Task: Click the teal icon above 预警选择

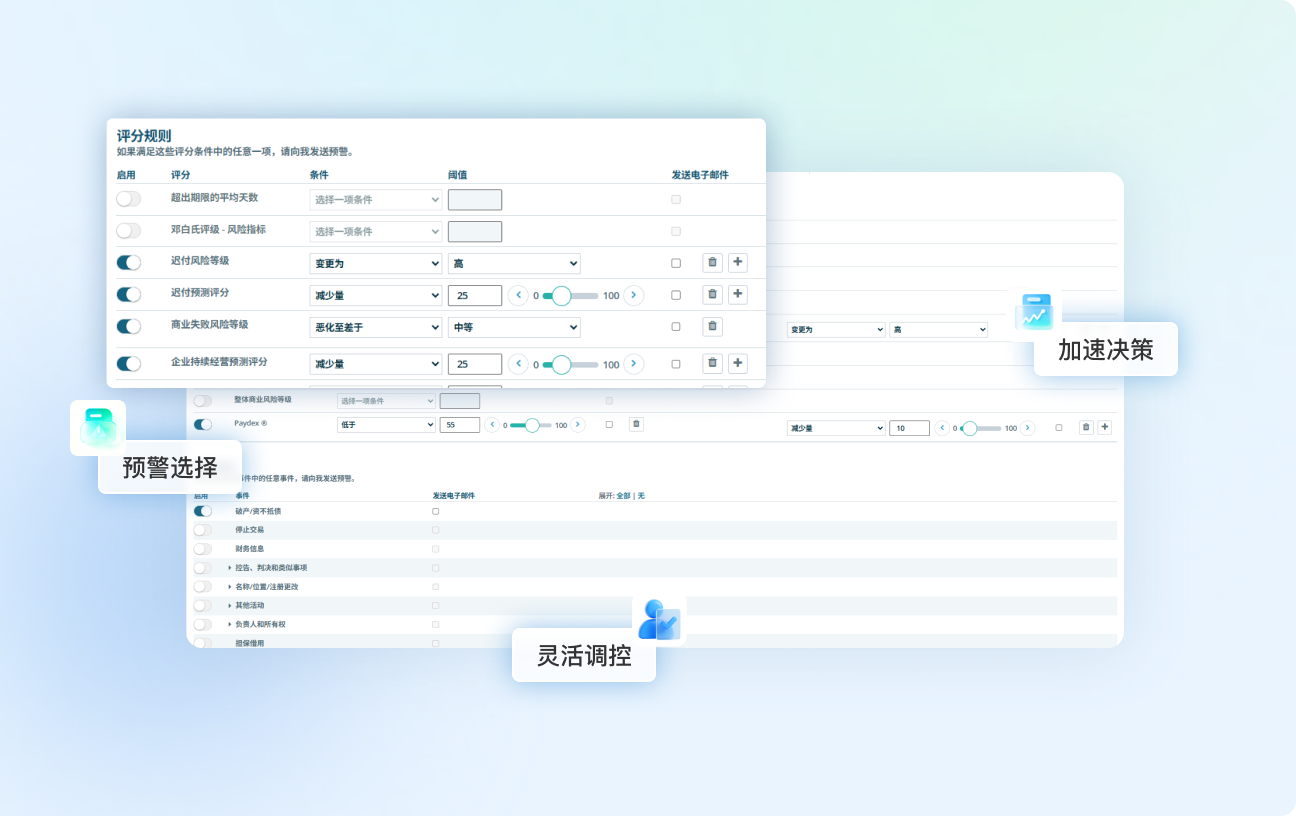Action: click(98, 428)
